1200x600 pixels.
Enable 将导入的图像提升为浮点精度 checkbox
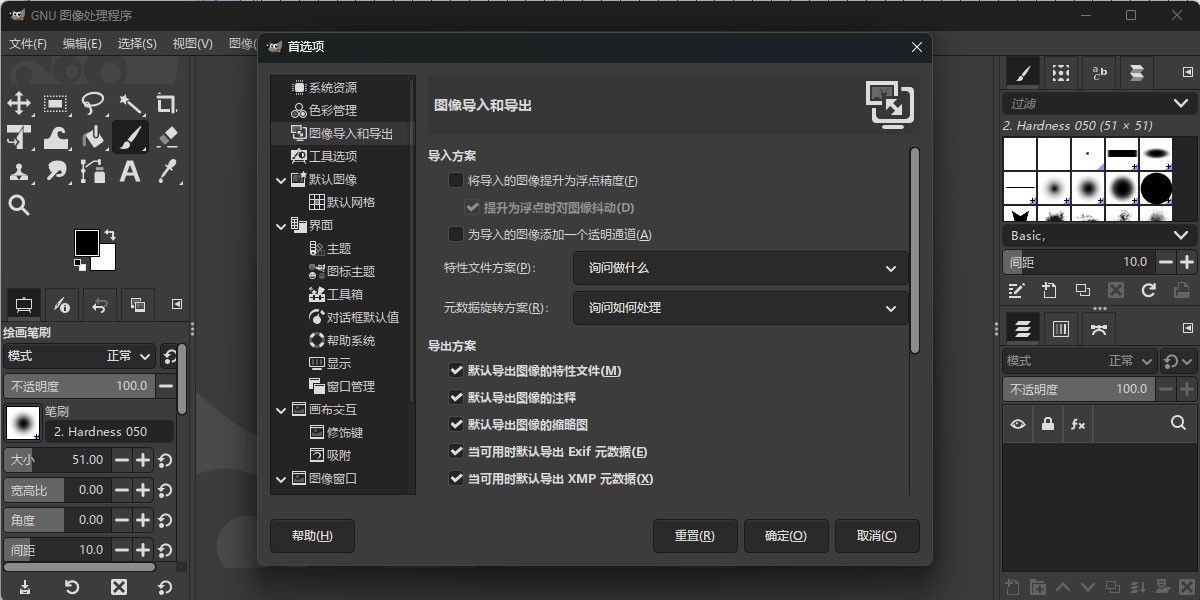[x=455, y=180]
